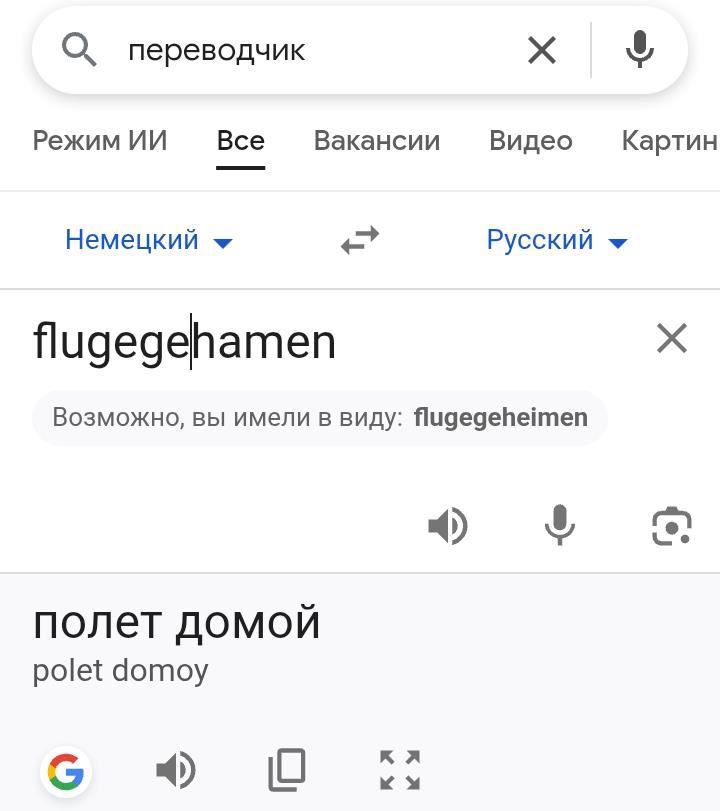
Task: Swap Немецкий and Русский languages
Action: coord(360,240)
